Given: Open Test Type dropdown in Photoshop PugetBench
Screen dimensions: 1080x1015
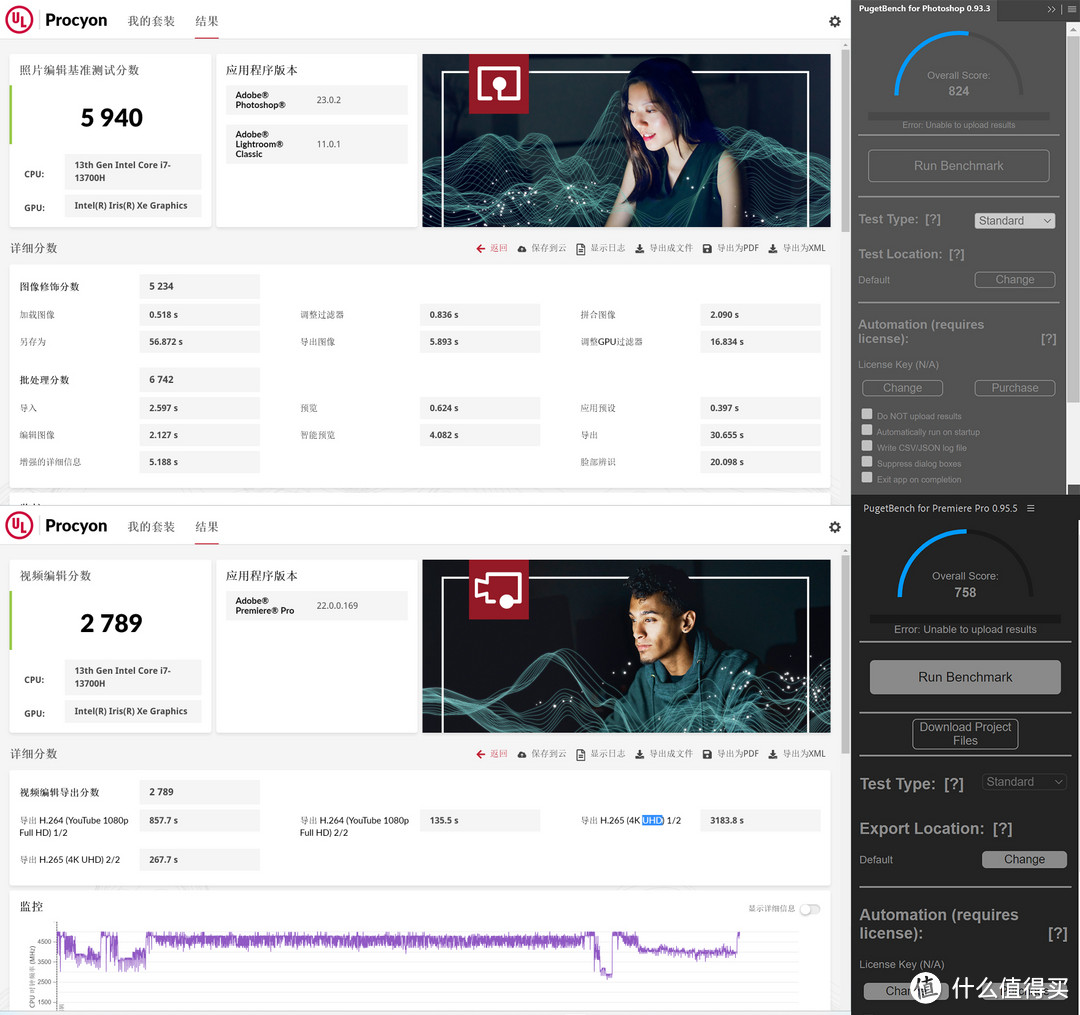Looking at the screenshot, I should 1015,221.
